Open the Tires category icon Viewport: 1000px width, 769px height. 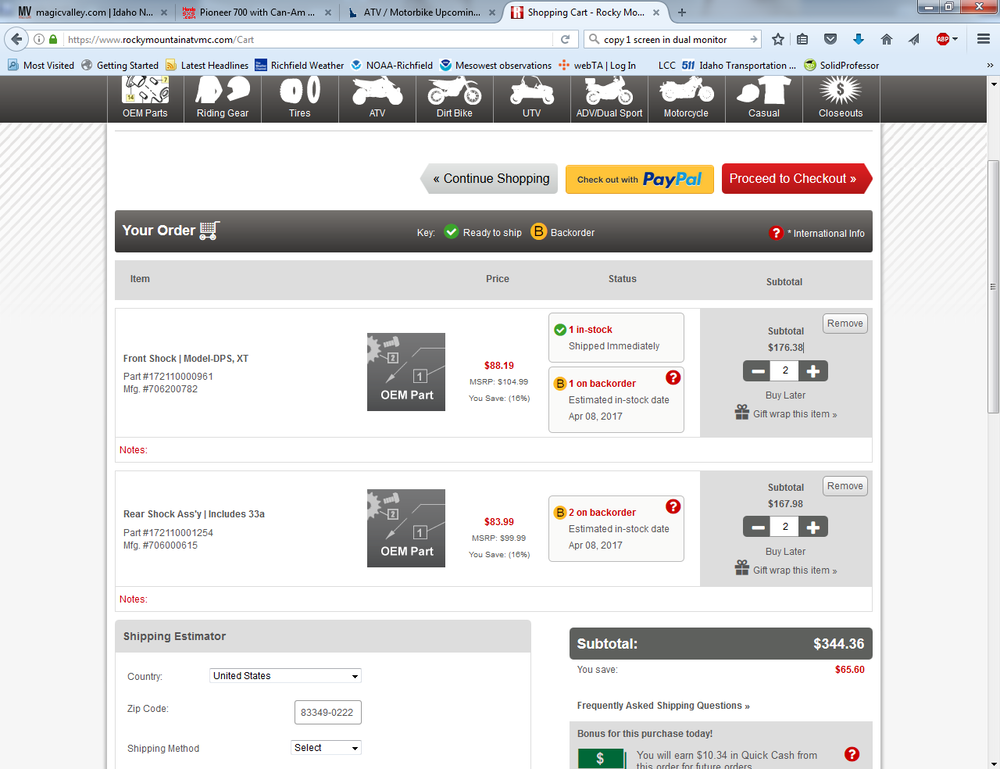click(x=300, y=98)
